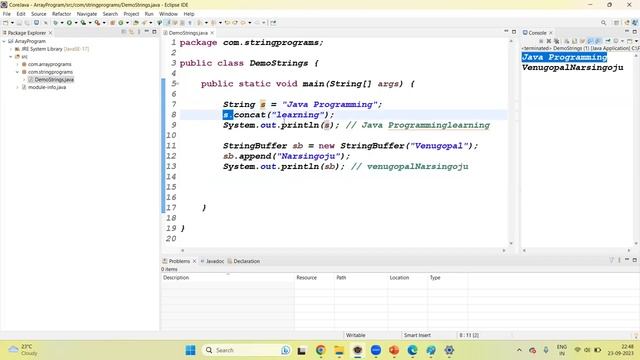This screenshot has height=360, width=640.
Task: Toggle Show Console When Standard Error Changes
Action: 598,41
